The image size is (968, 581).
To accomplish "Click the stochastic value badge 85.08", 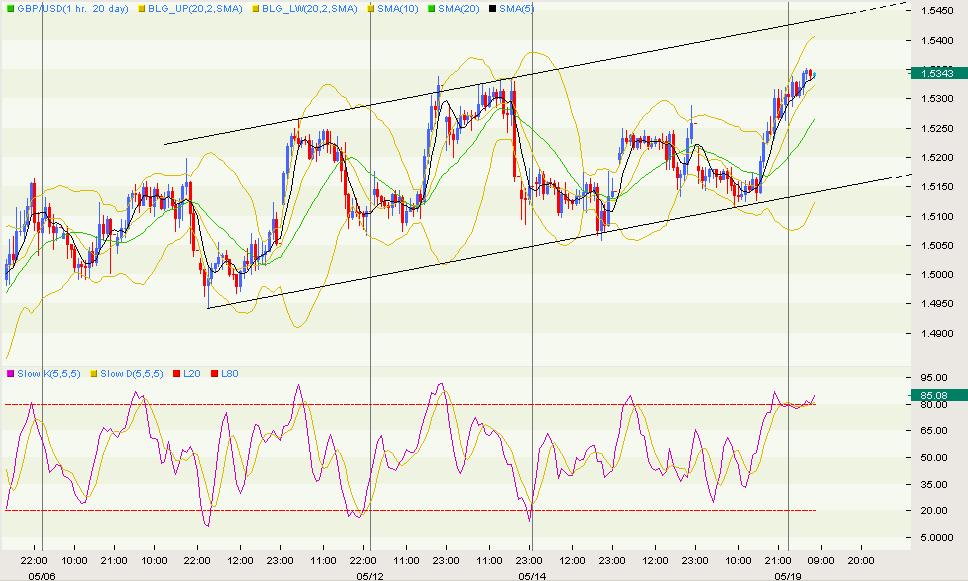I will (x=938, y=395).
